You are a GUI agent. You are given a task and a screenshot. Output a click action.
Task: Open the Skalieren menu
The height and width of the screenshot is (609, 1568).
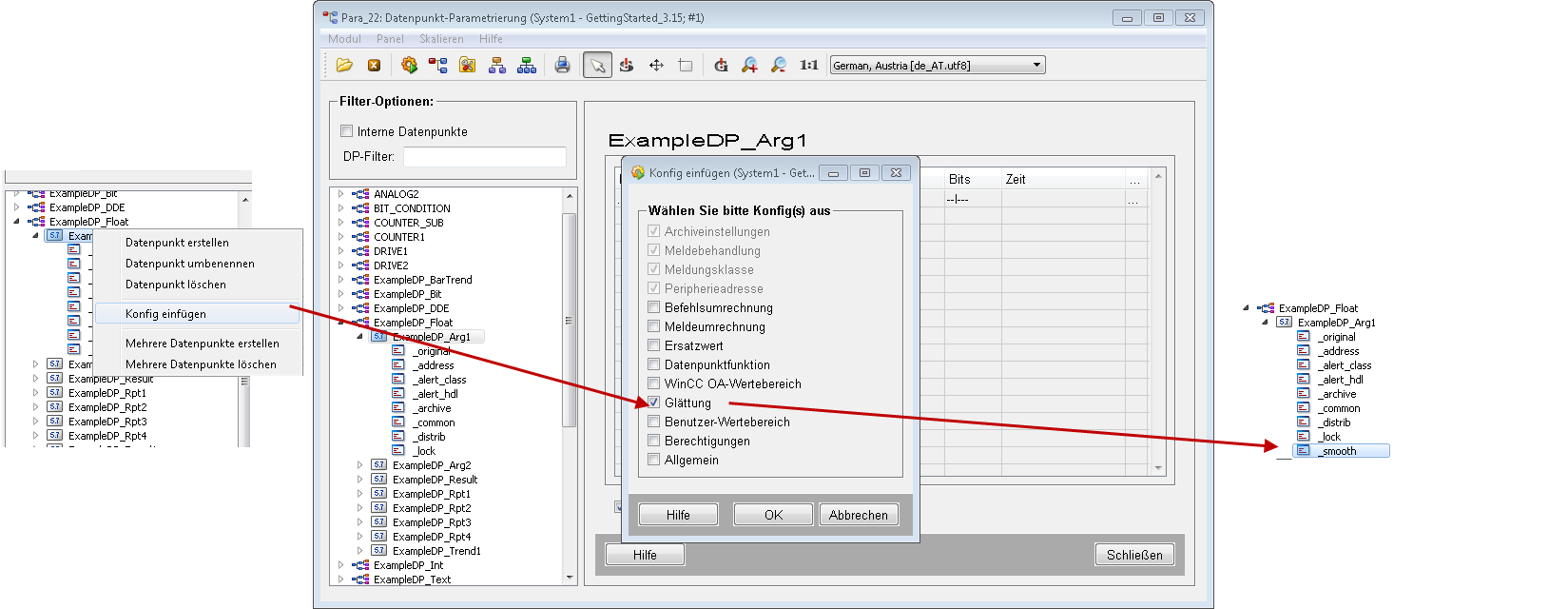point(441,39)
